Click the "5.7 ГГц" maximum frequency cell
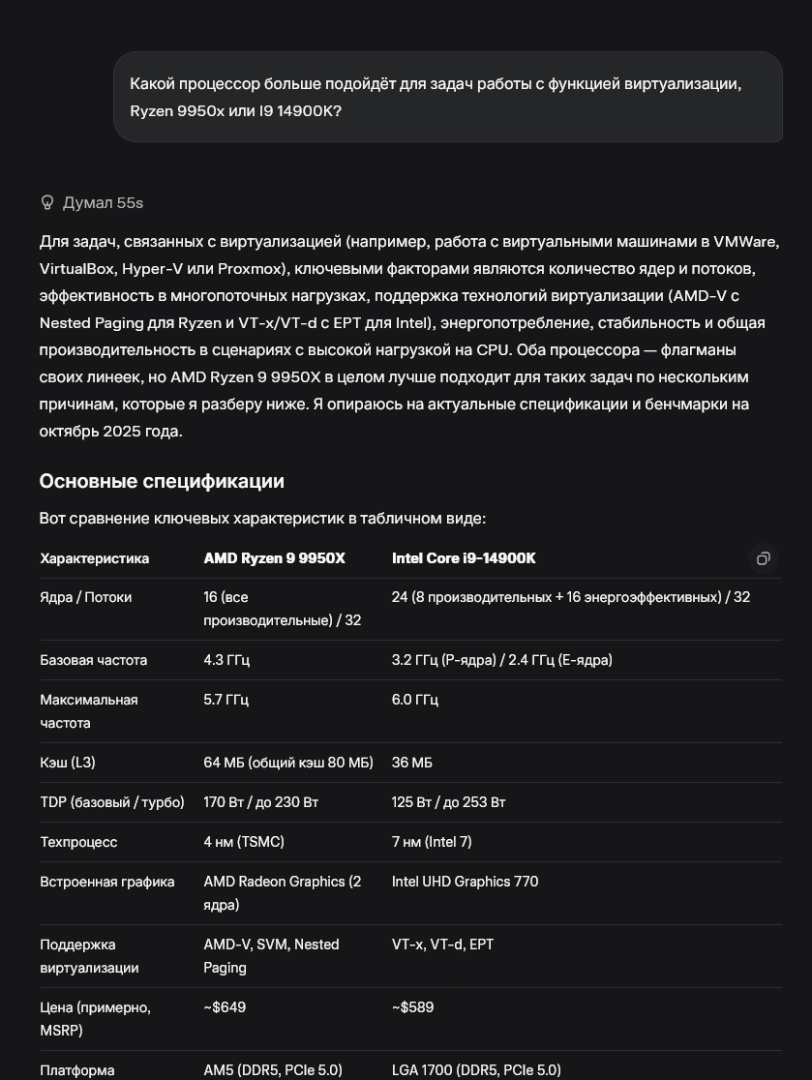This screenshot has width=812, height=1080. point(226,700)
